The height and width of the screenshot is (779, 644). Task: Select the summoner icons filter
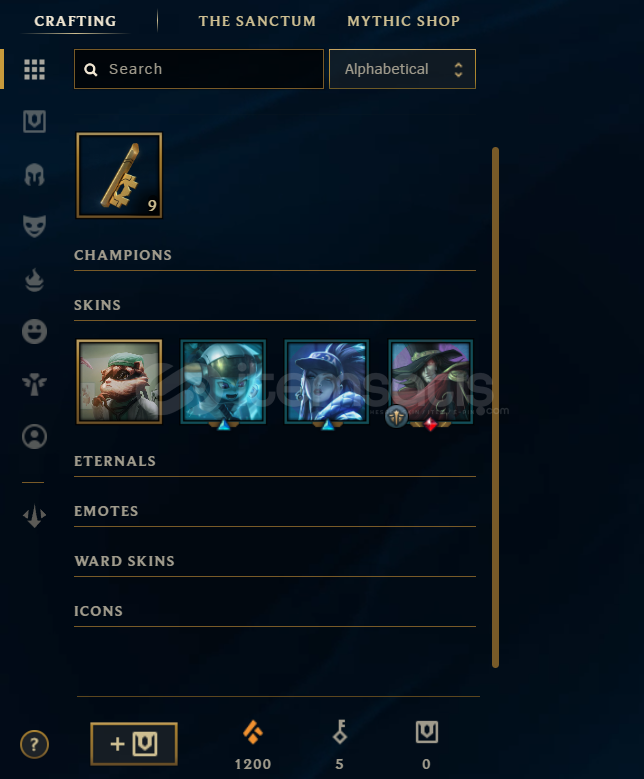(34, 437)
